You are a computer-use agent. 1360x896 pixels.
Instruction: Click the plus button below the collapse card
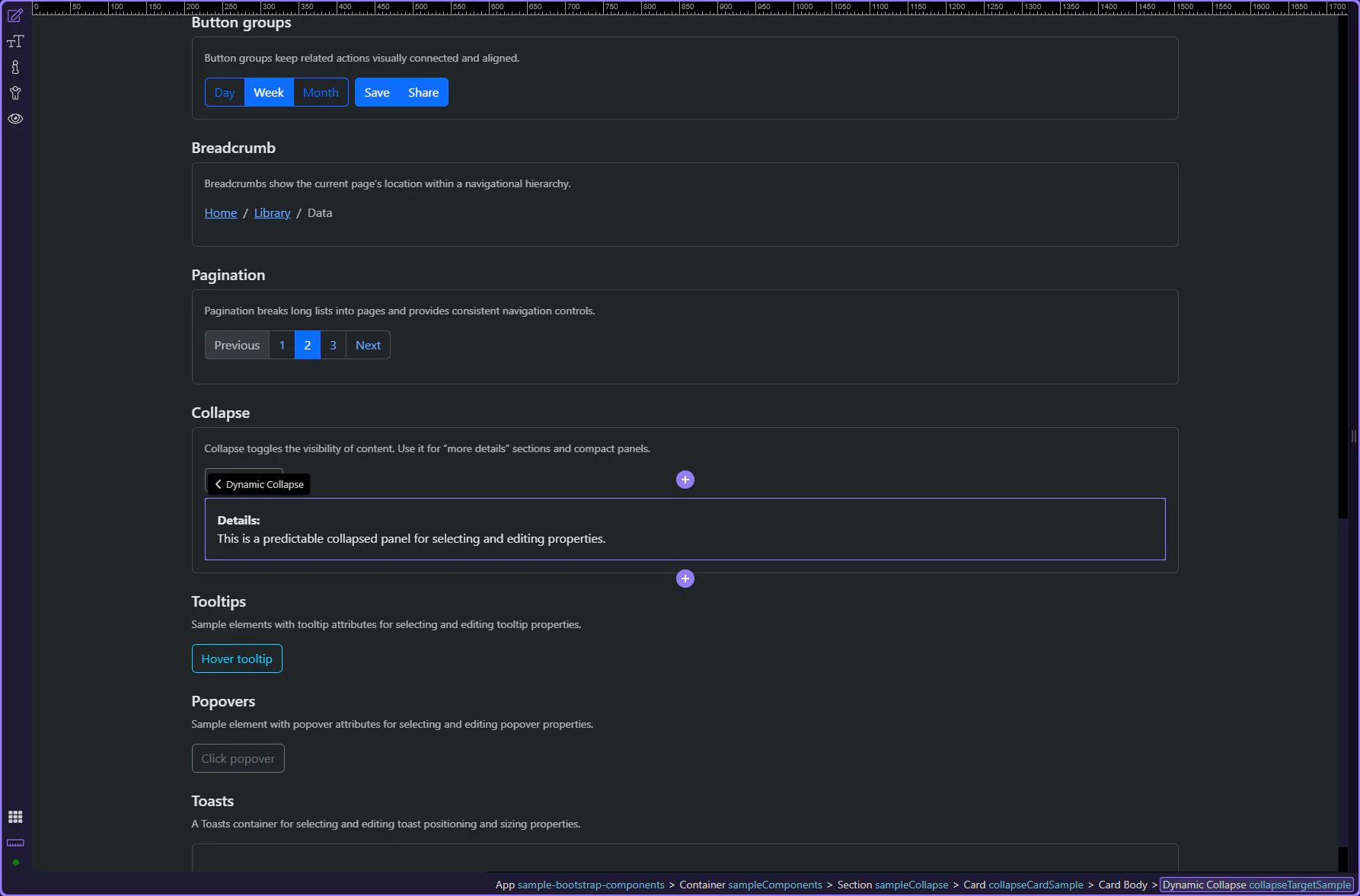[685, 579]
